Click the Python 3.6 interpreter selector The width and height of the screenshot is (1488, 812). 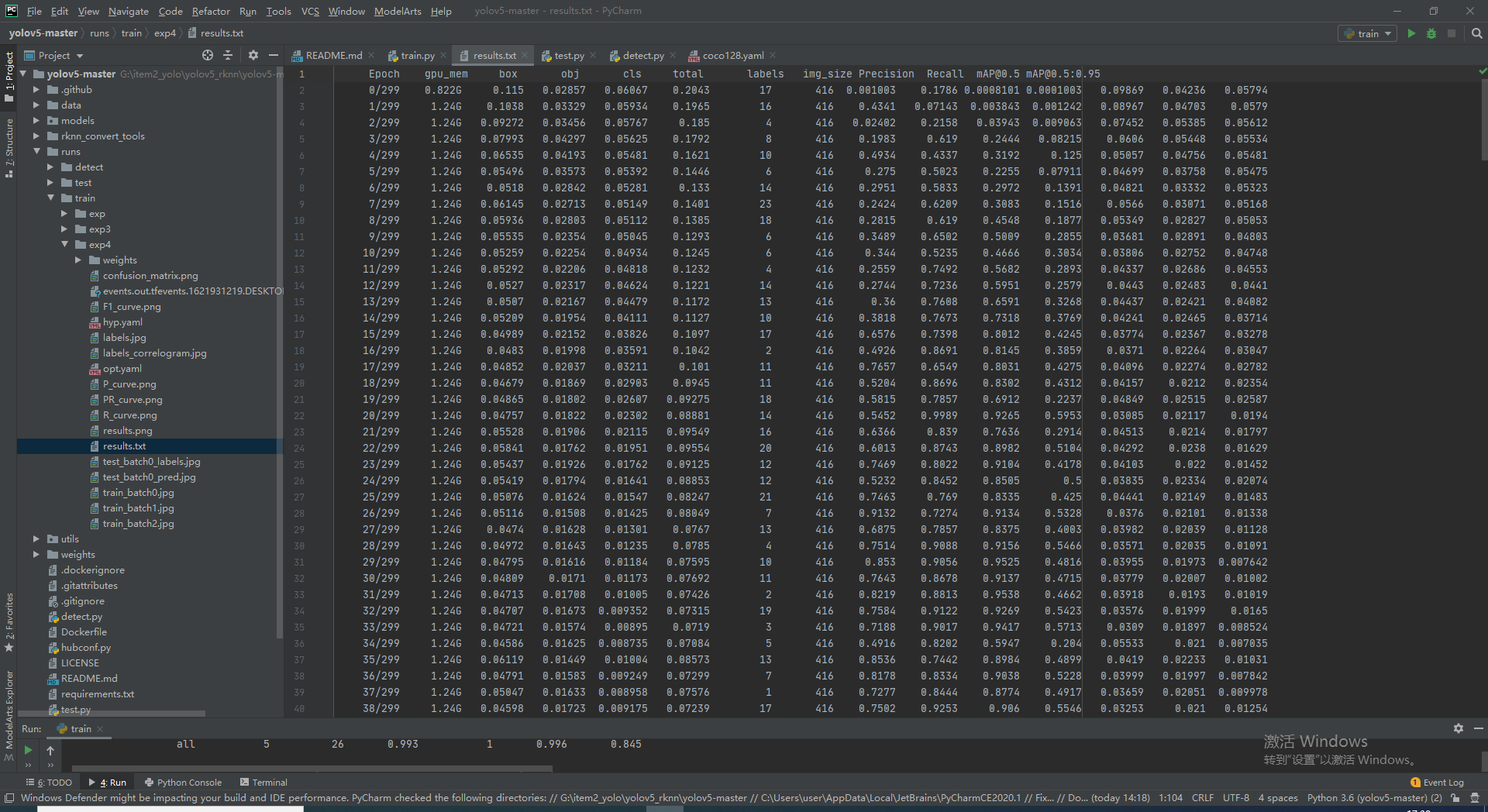pyautogui.click(x=1374, y=798)
